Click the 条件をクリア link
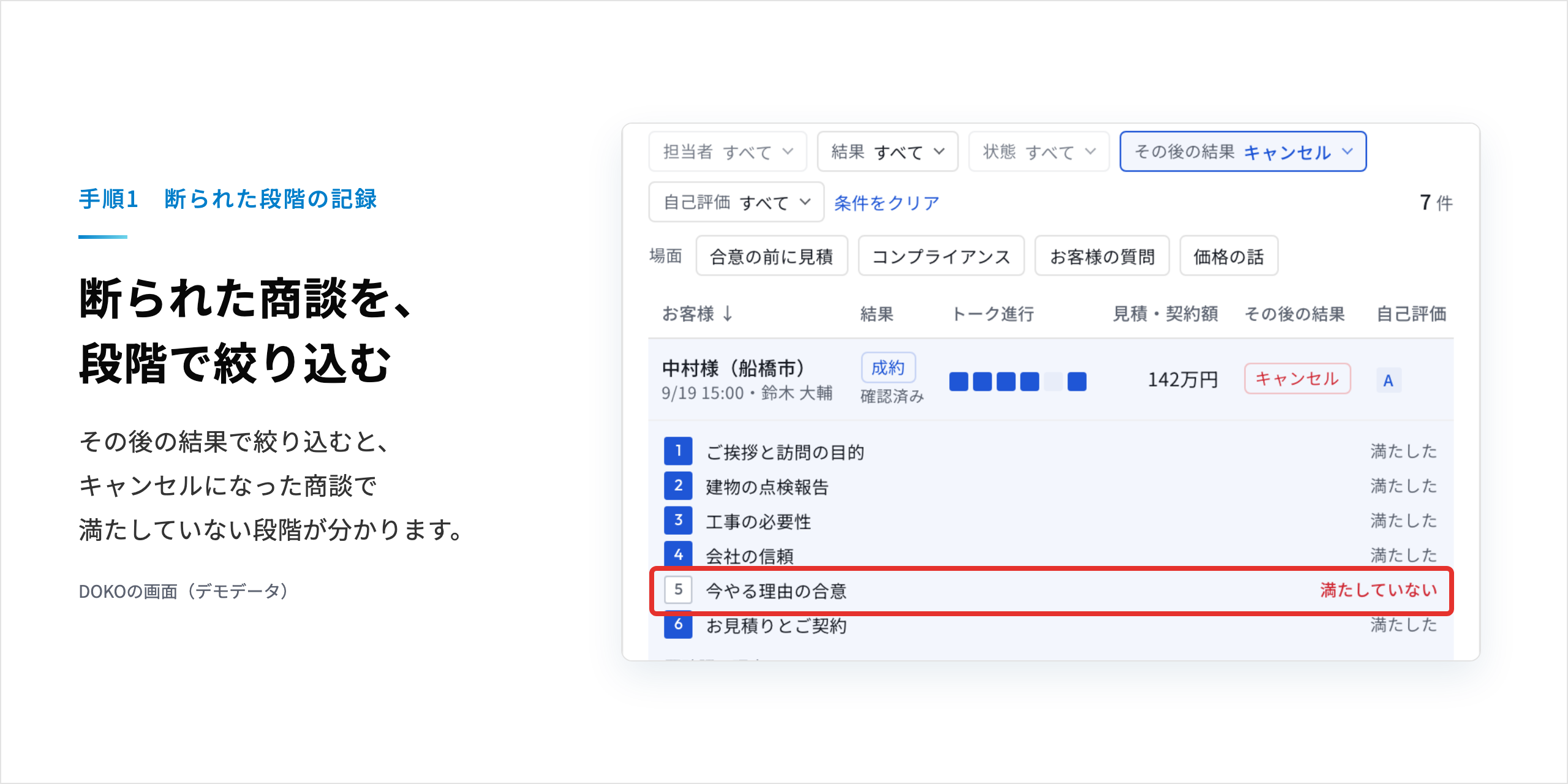1568x784 pixels. 886,203
